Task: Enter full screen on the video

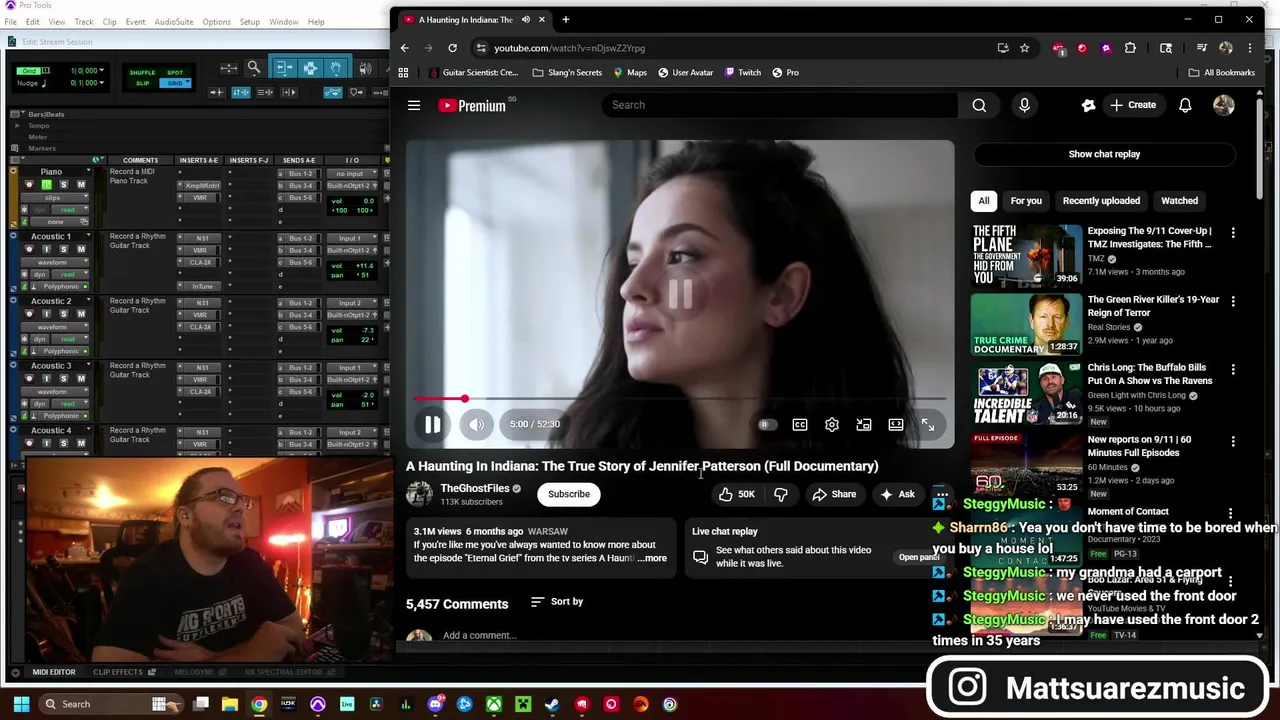Action: click(x=928, y=425)
